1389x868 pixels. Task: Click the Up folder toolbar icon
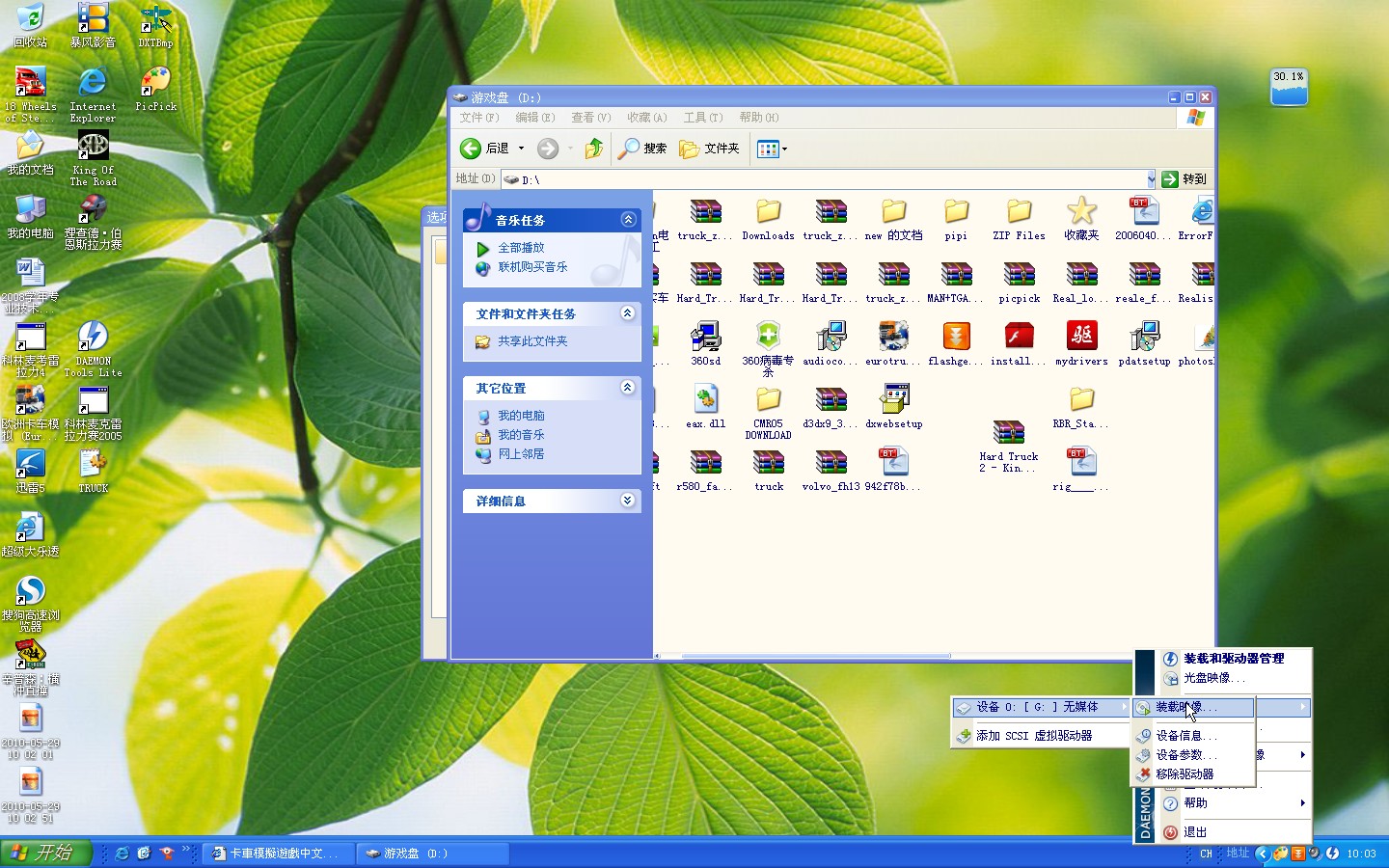pyautogui.click(x=594, y=149)
